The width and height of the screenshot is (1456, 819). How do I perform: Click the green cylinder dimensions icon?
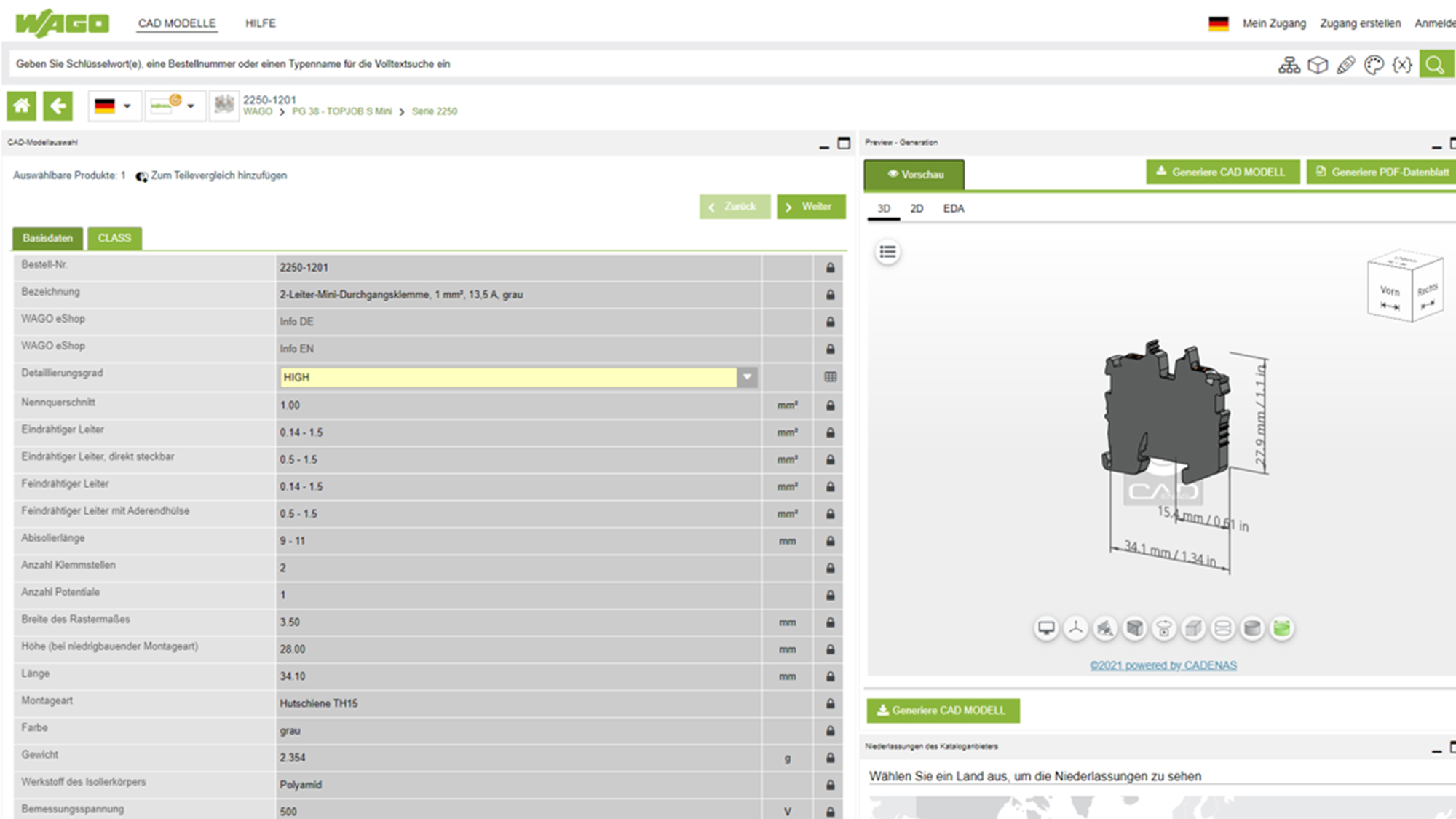pos(1282,628)
